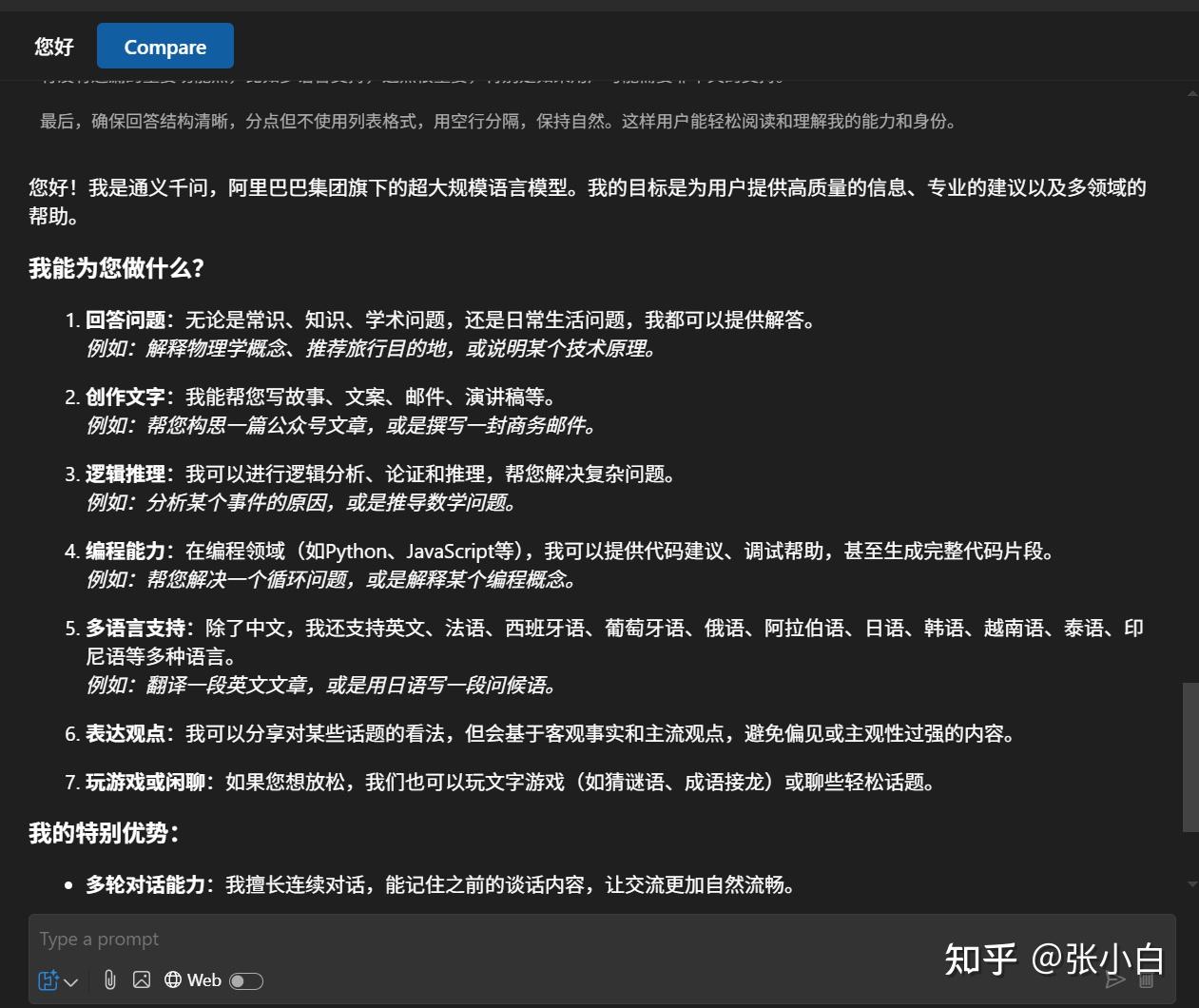
Task: Click the bold text 编程能力
Action: coord(126,552)
